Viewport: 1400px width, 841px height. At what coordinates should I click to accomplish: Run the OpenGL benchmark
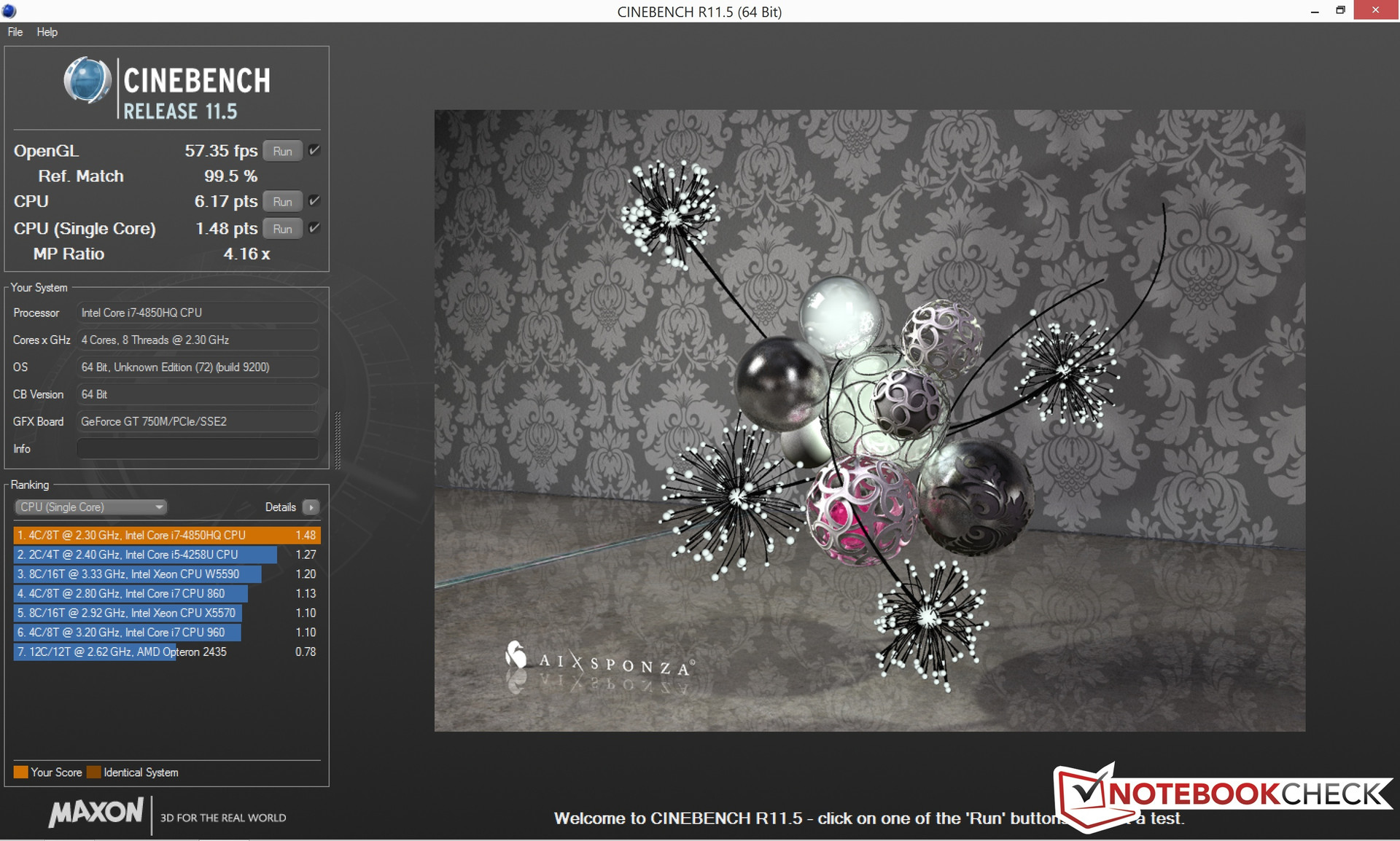point(282,151)
